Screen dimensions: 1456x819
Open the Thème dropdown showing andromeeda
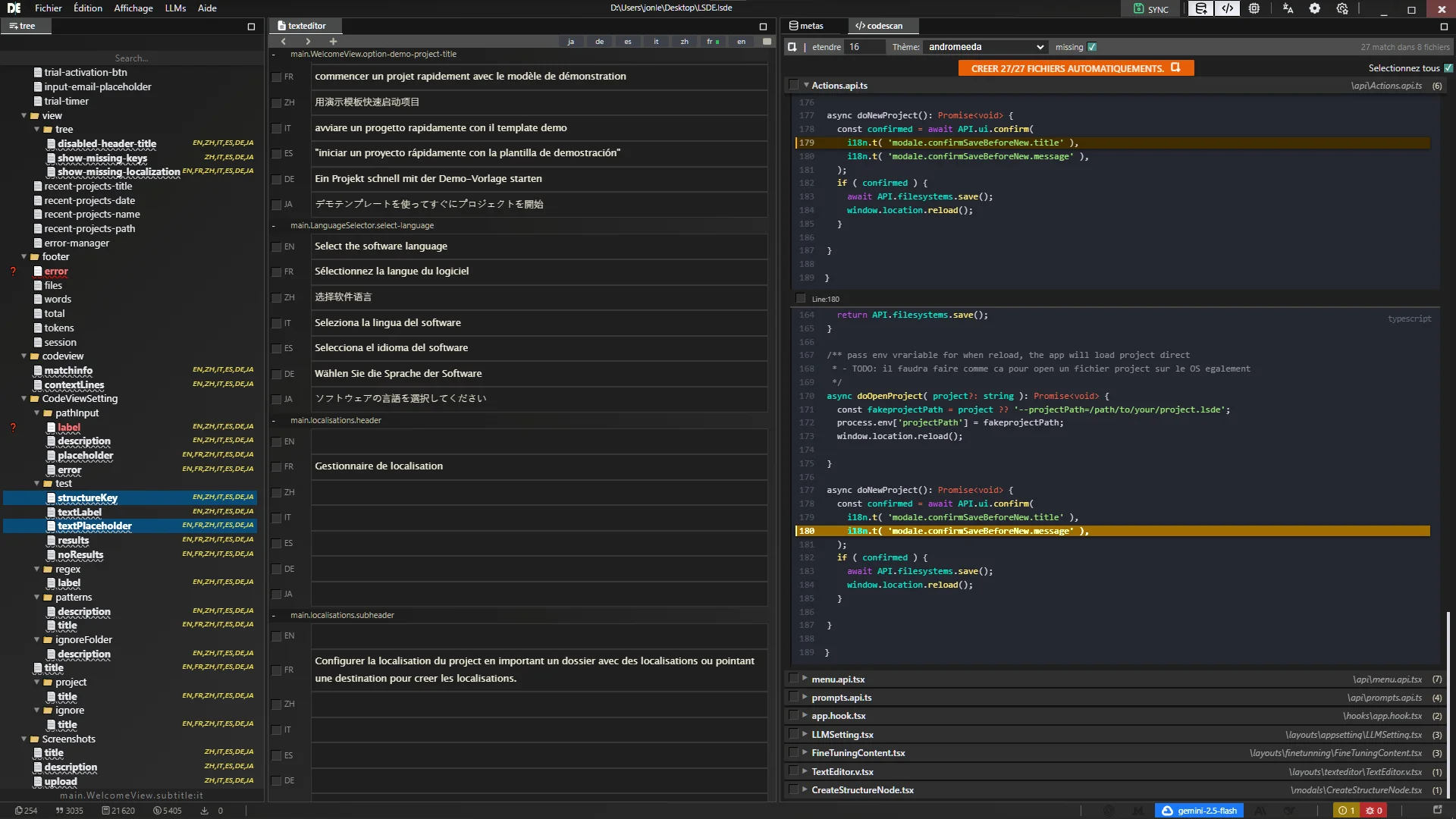coord(985,47)
